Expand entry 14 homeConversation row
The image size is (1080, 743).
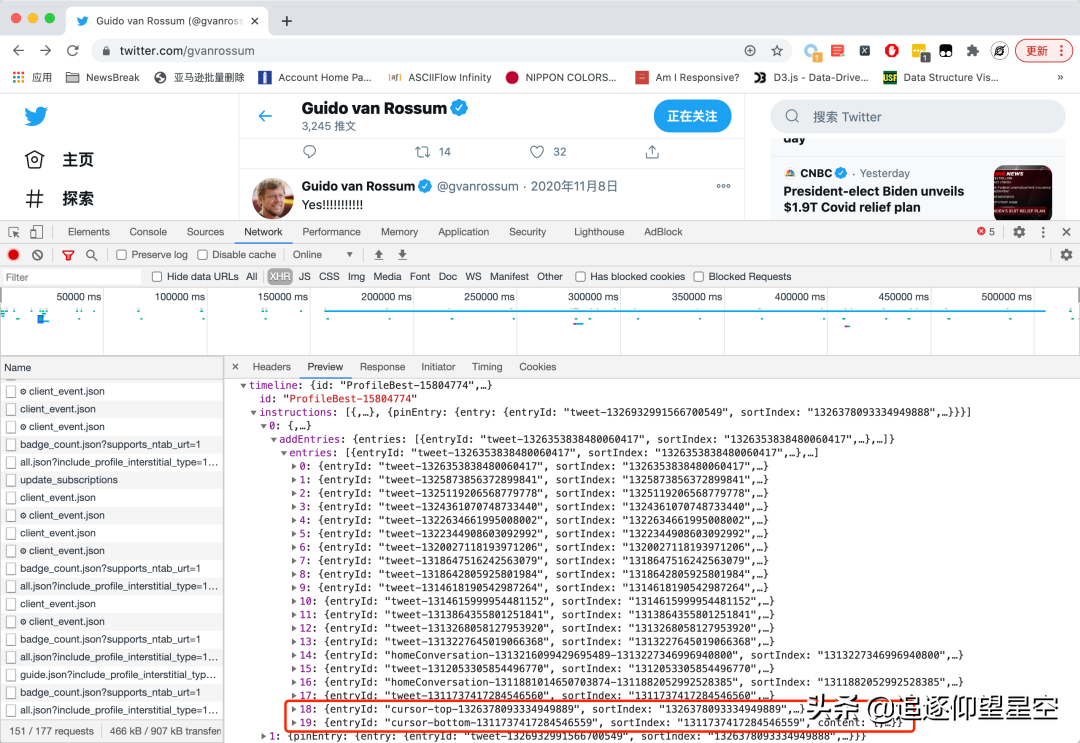(x=294, y=656)
